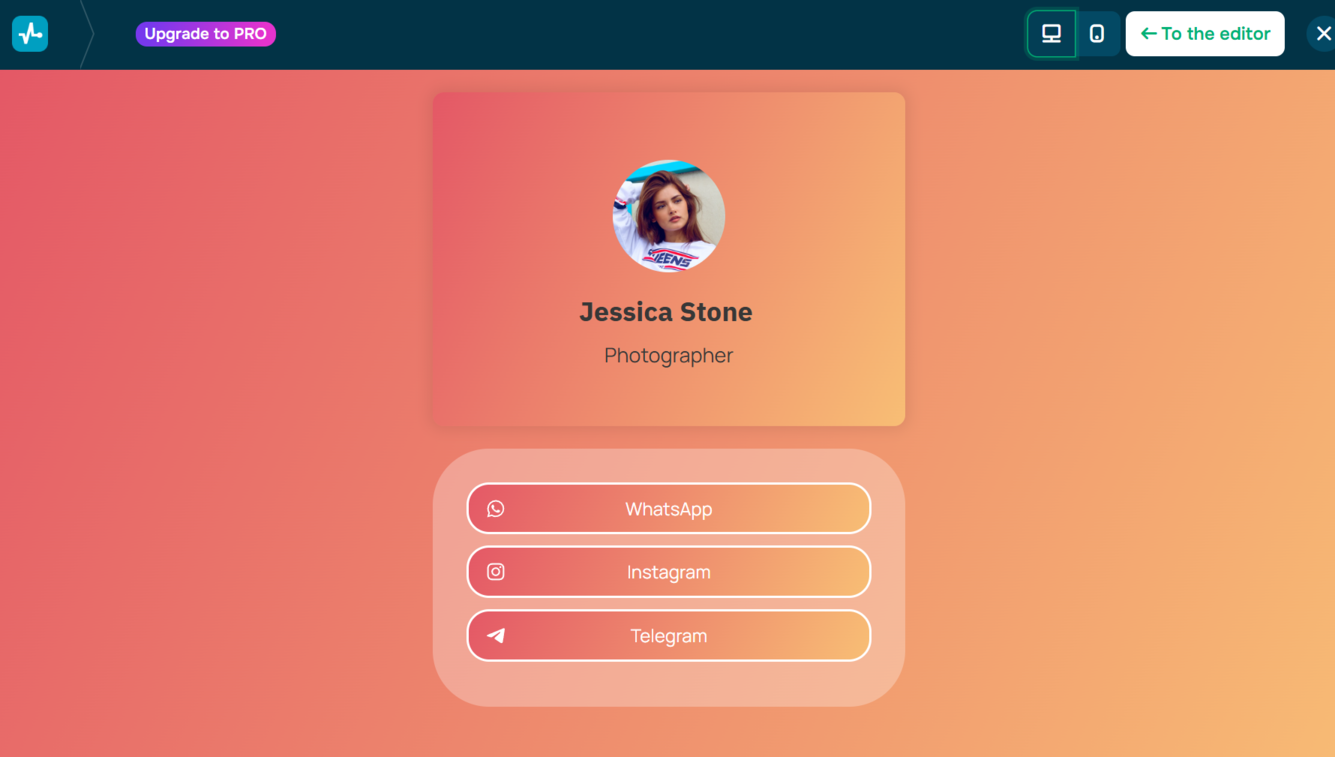Image resolution: width=1335 pixels, height=757 pixels.
Task: Click Jessica Stone's round profile photo
Action: pos(669,216)
